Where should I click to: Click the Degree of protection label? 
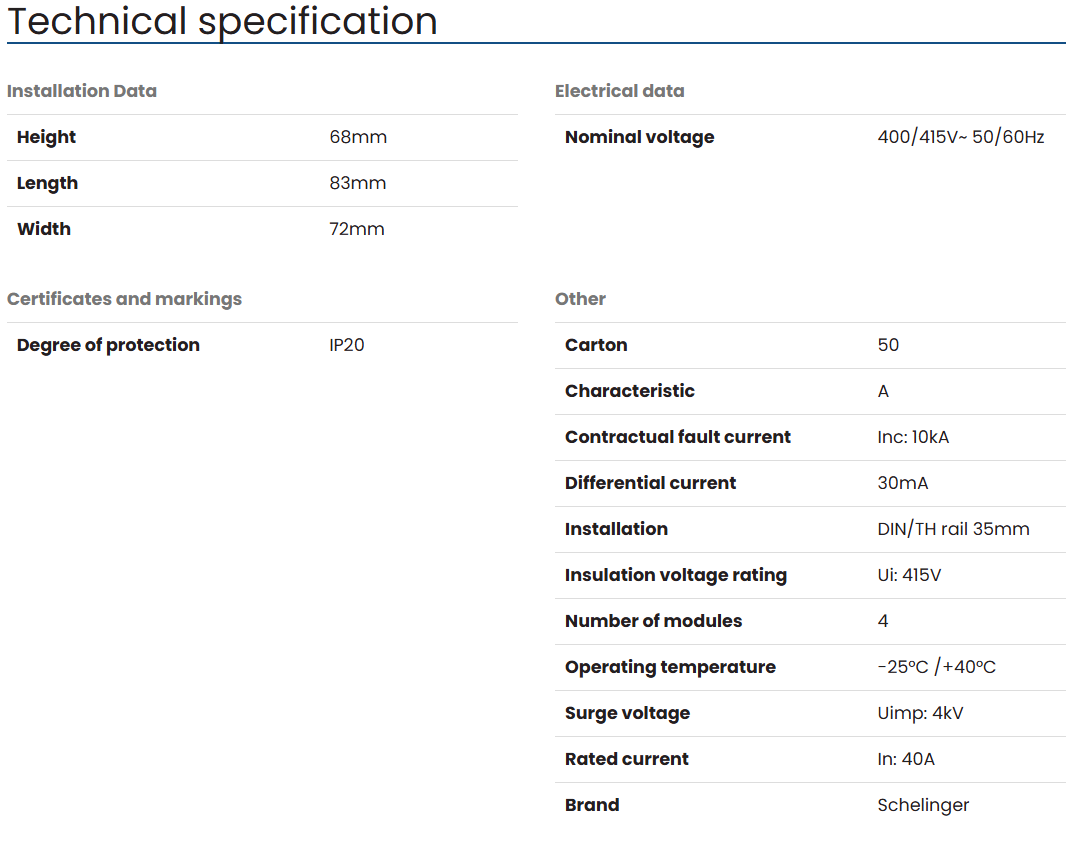click(108, 345)
